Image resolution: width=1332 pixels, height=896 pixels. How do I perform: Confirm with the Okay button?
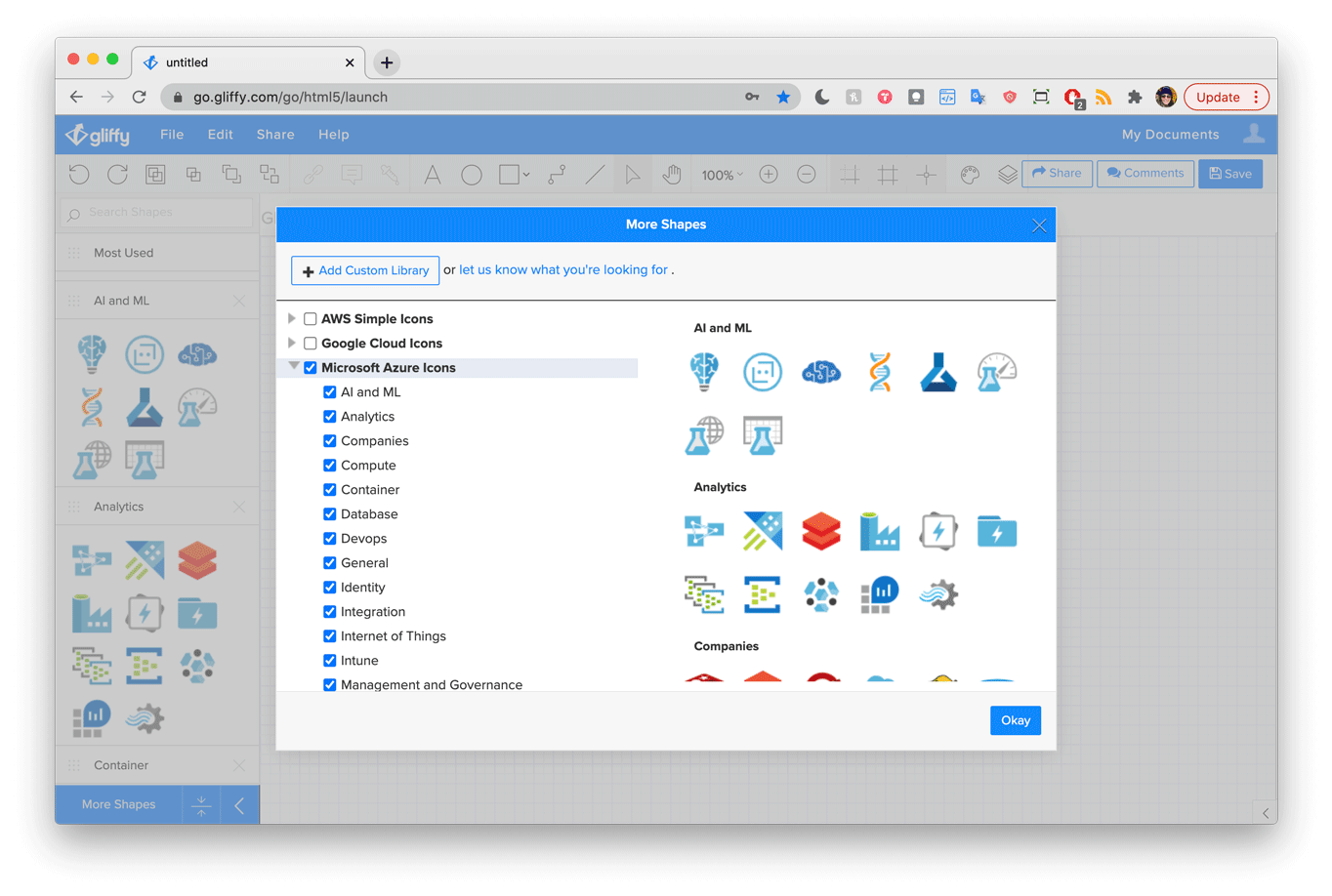(x=1016, y=720)
